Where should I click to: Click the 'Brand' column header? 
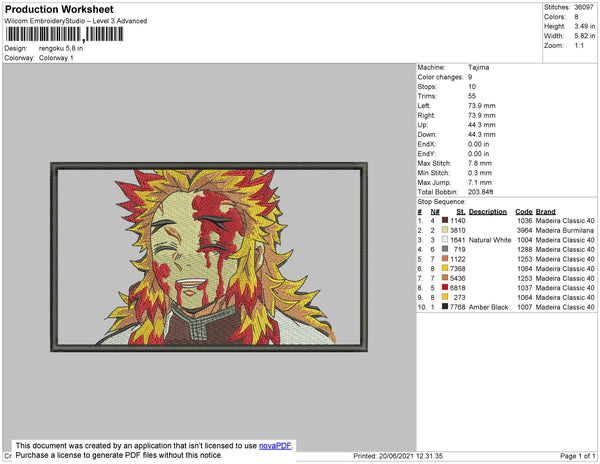545,212
